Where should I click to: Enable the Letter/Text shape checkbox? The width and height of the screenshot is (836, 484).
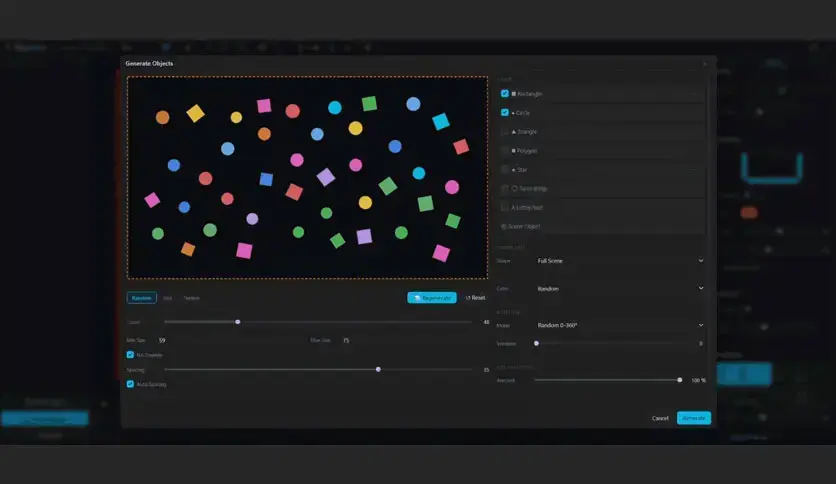(504, 207)
